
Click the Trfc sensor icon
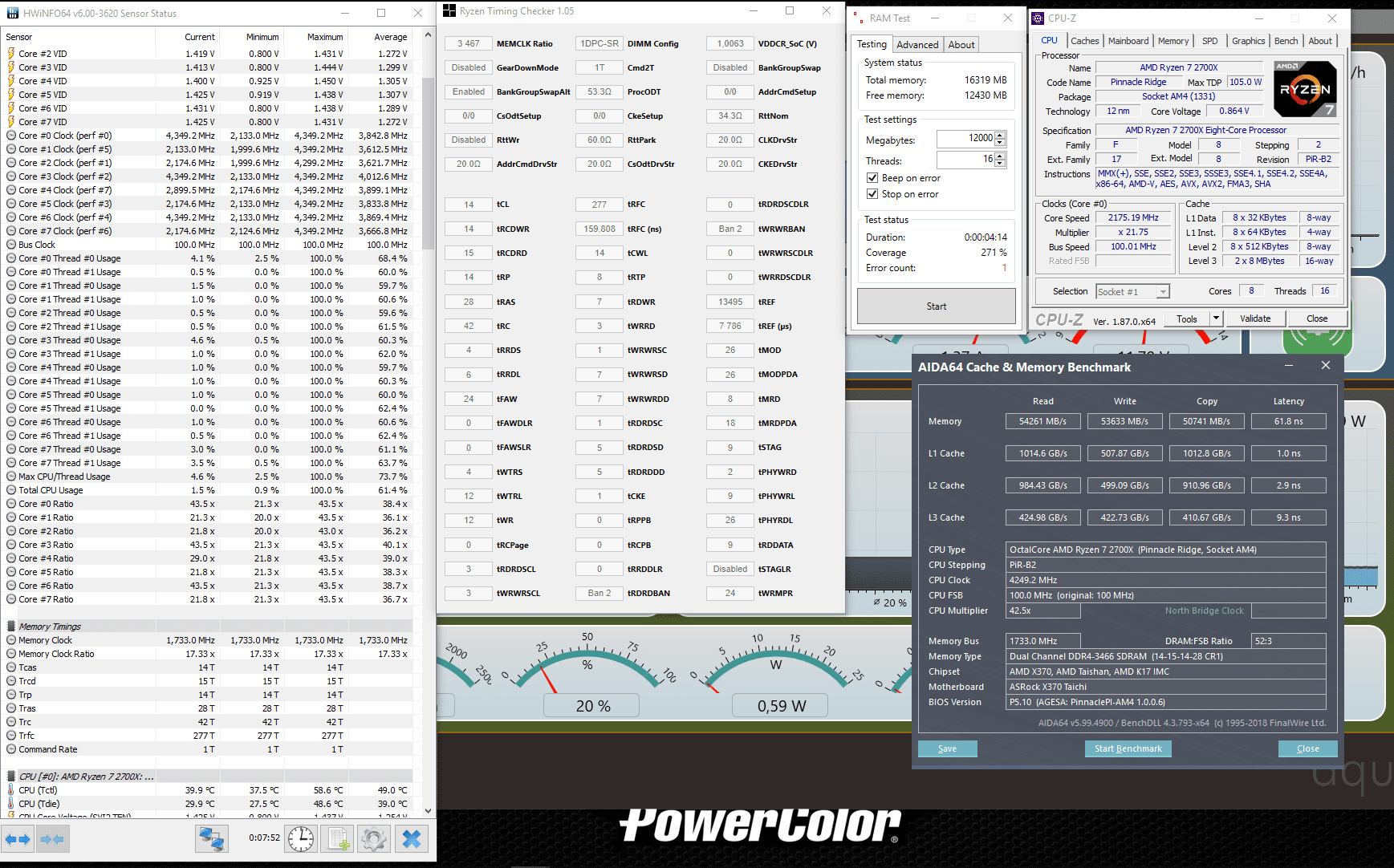point(11,736)
